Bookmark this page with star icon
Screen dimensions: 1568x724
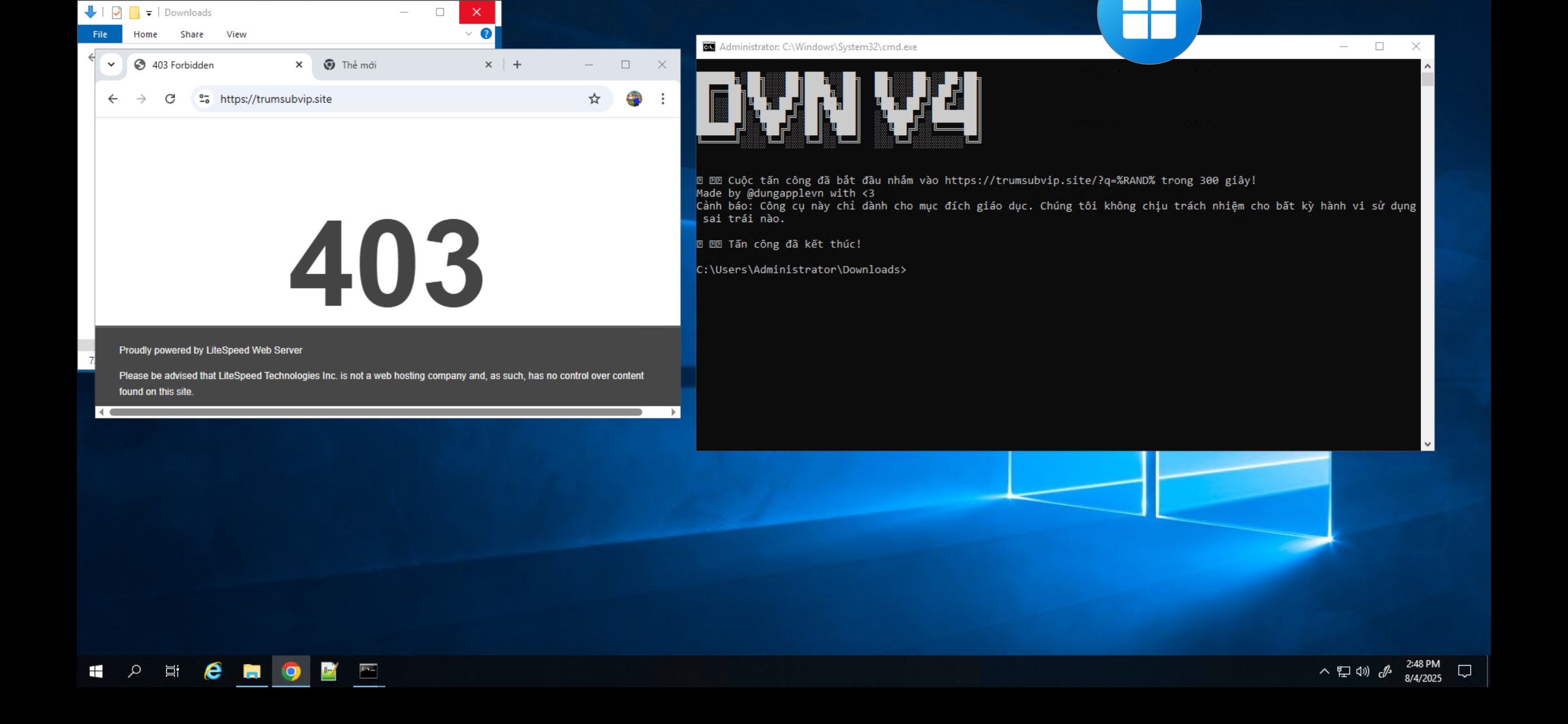tap(594, 99)
